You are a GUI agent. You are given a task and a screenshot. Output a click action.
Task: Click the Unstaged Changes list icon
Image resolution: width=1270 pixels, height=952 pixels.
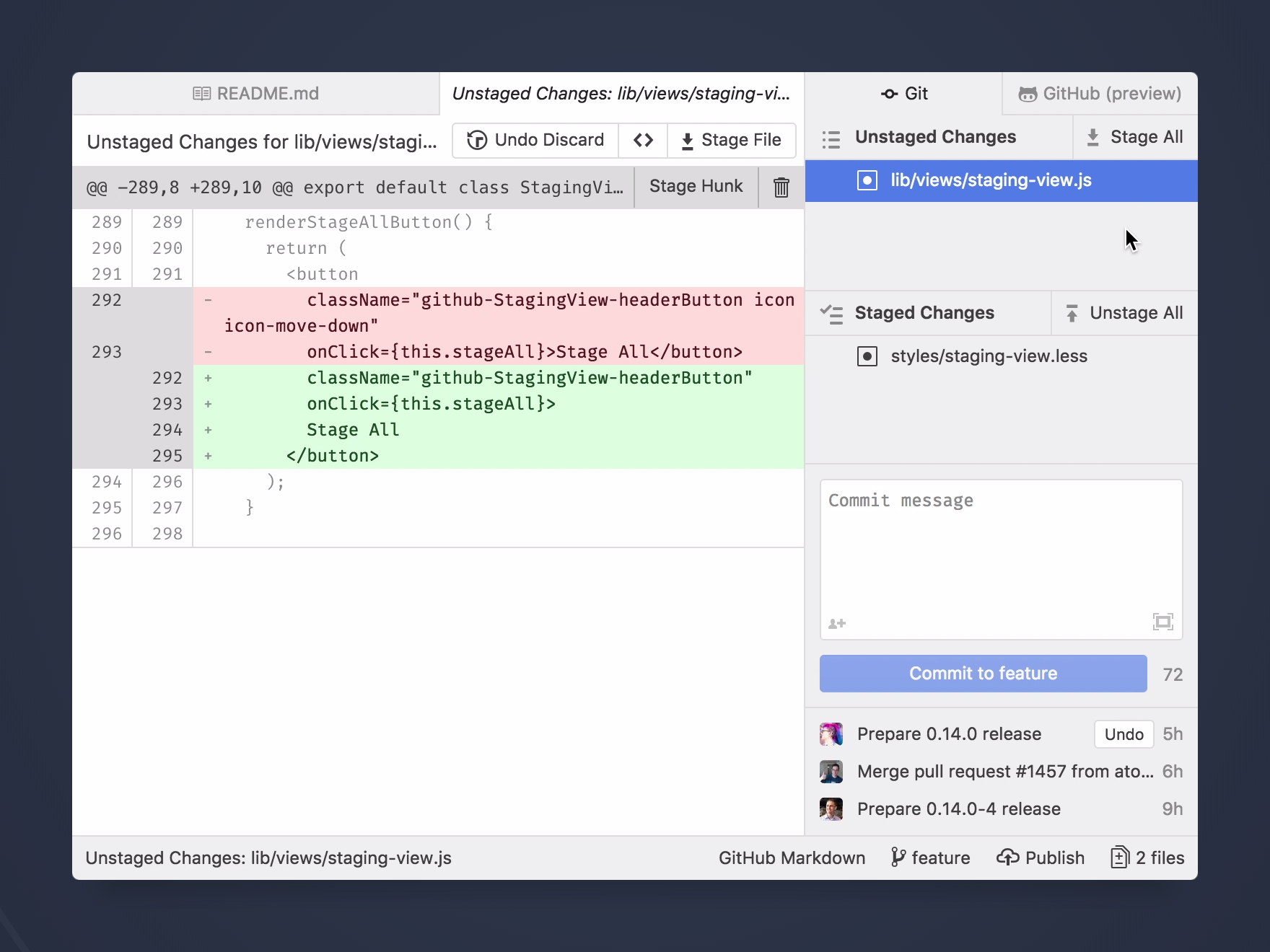(831, 139)
